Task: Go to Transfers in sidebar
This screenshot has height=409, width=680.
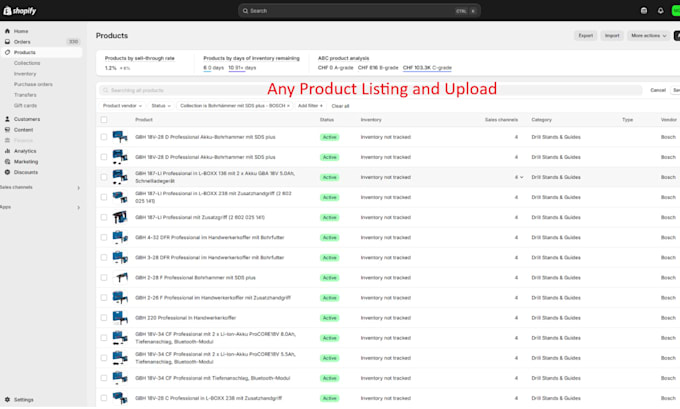Action: (x=25, y=95)
